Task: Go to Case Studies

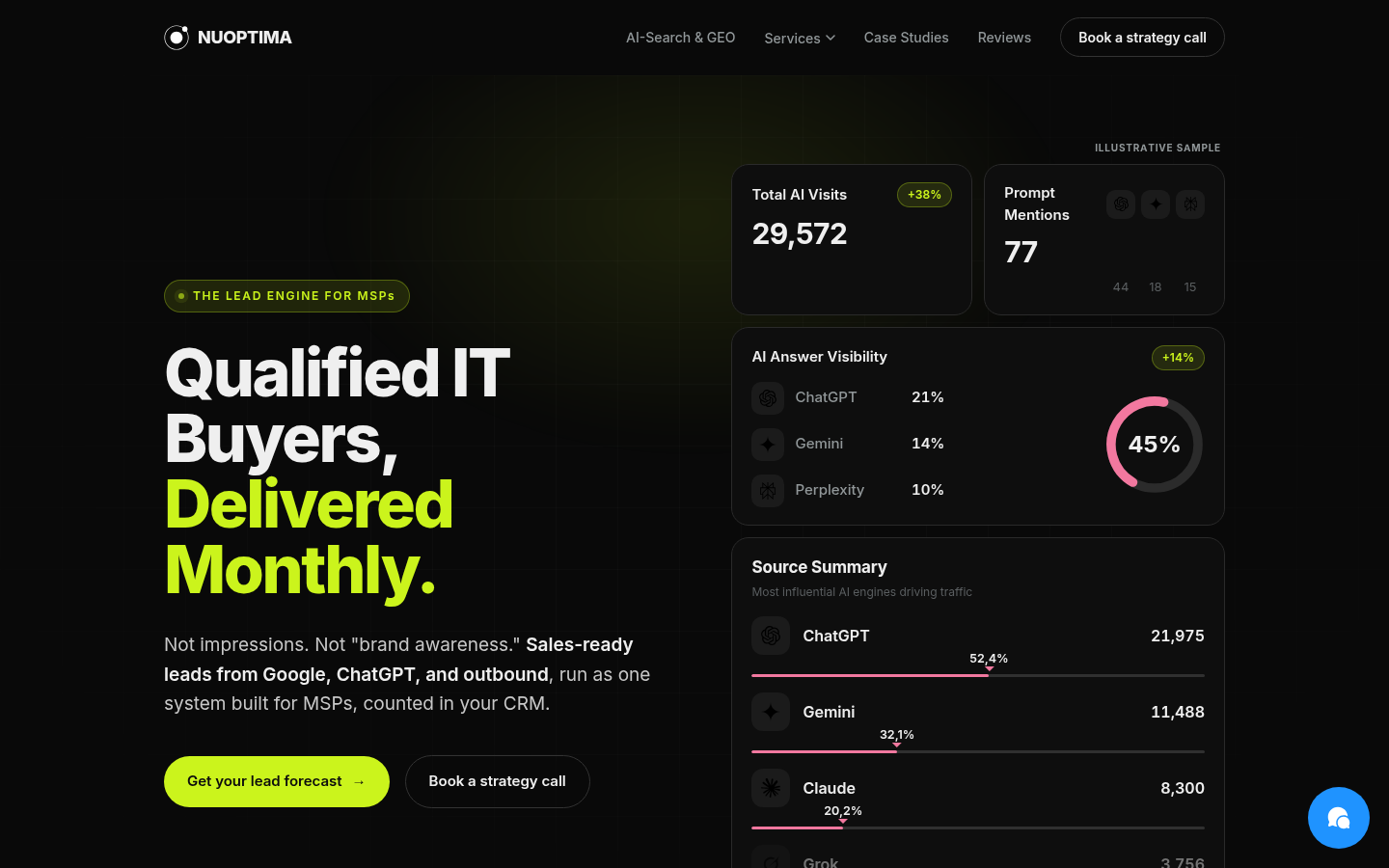Action: click(906, 38)
